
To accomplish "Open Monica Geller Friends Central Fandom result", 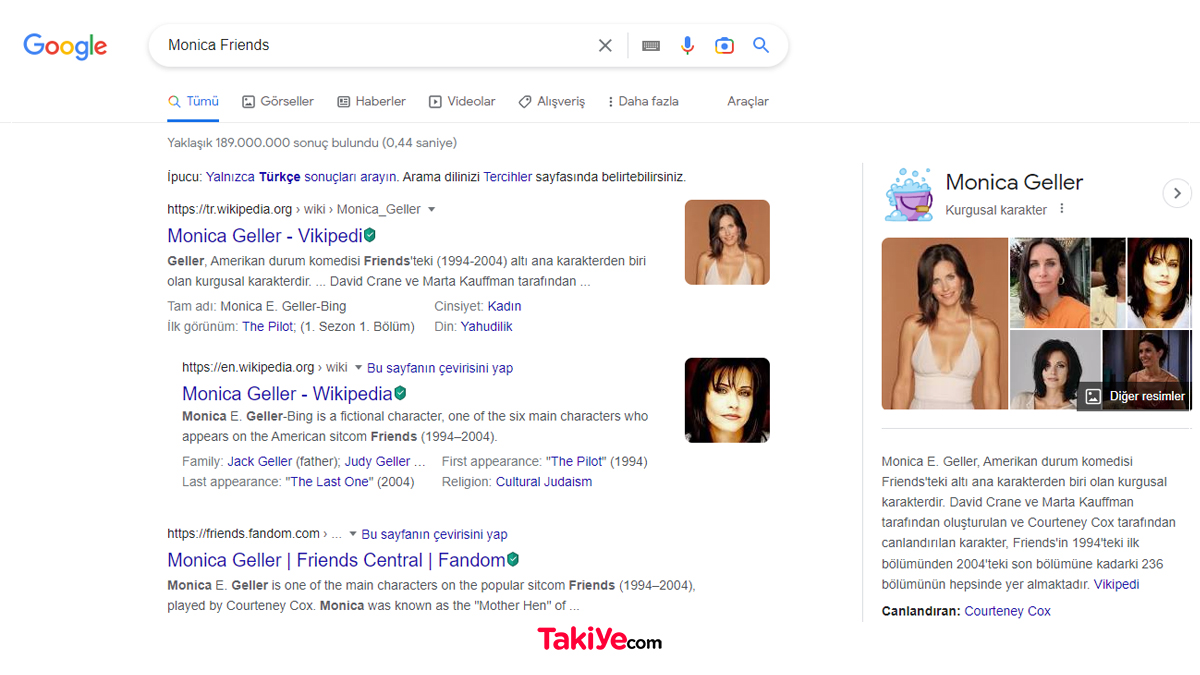I will (336, 559).
